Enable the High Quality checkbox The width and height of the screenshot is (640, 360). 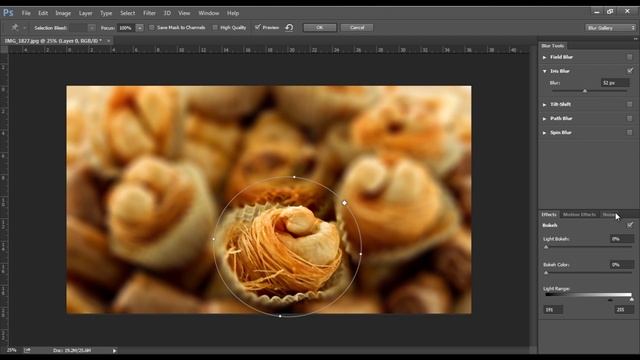pyautogui.click(x=215, y=28)
